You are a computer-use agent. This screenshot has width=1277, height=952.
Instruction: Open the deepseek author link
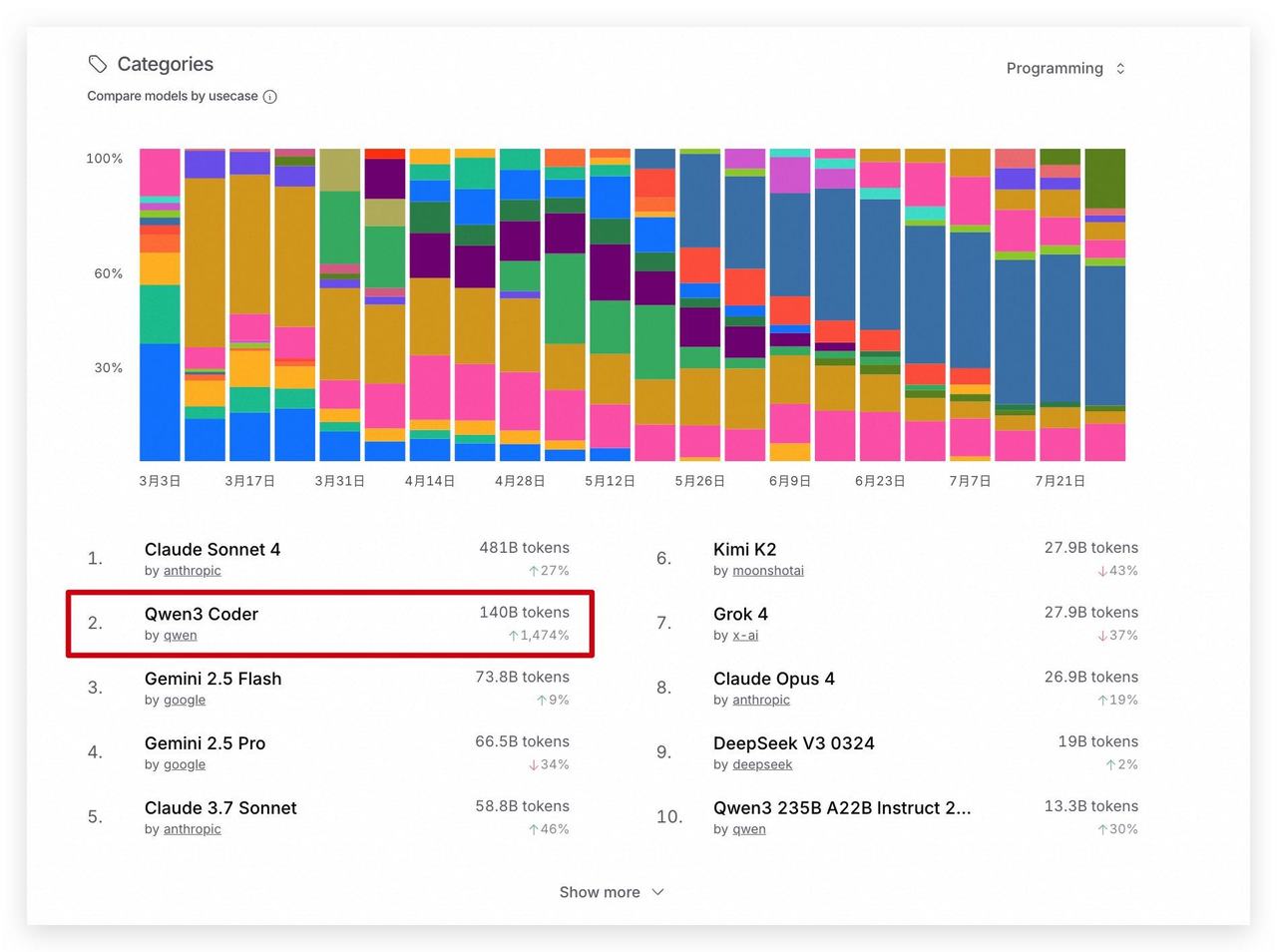coord(762,765)
